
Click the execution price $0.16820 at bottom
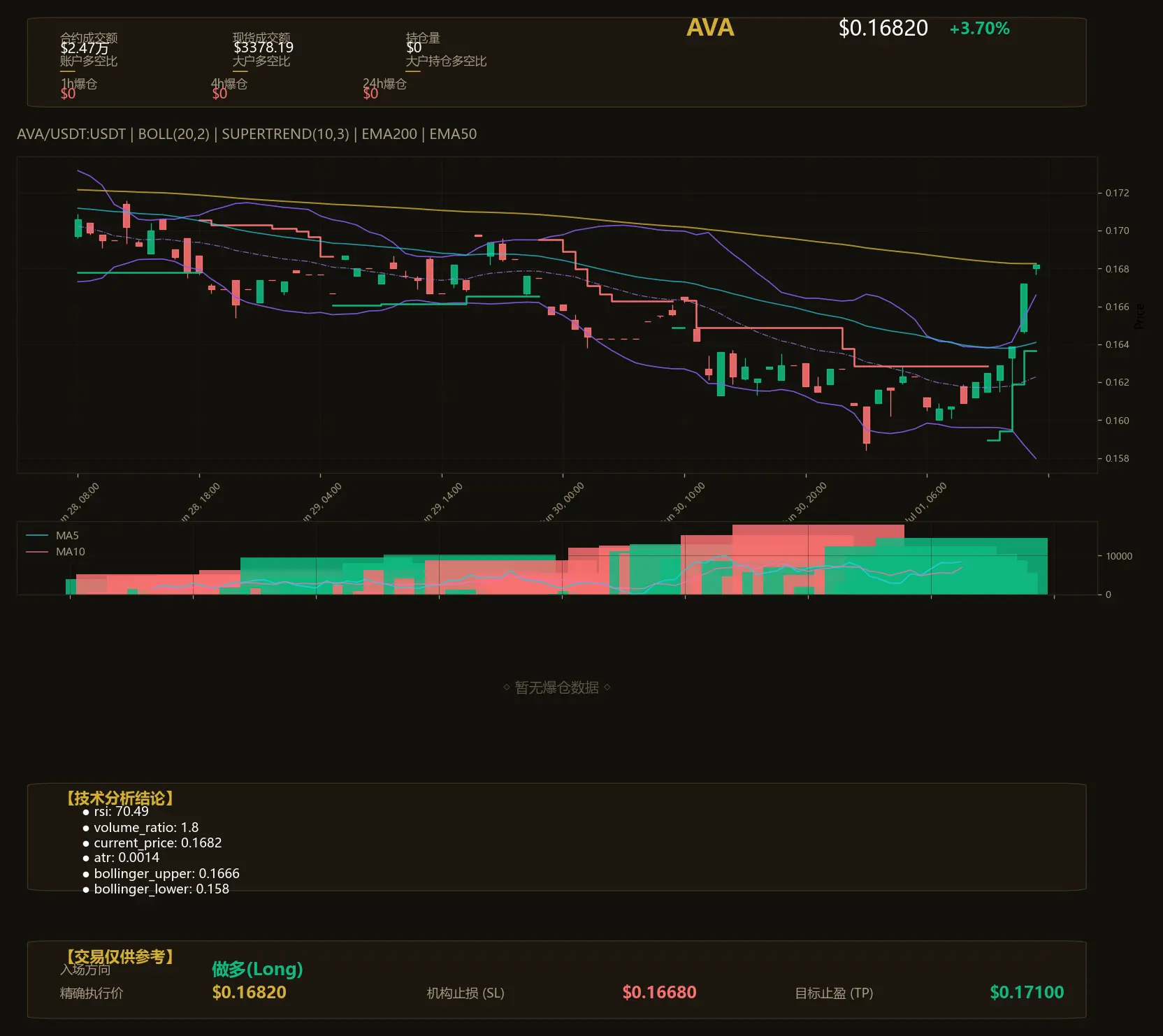point(249,992)
